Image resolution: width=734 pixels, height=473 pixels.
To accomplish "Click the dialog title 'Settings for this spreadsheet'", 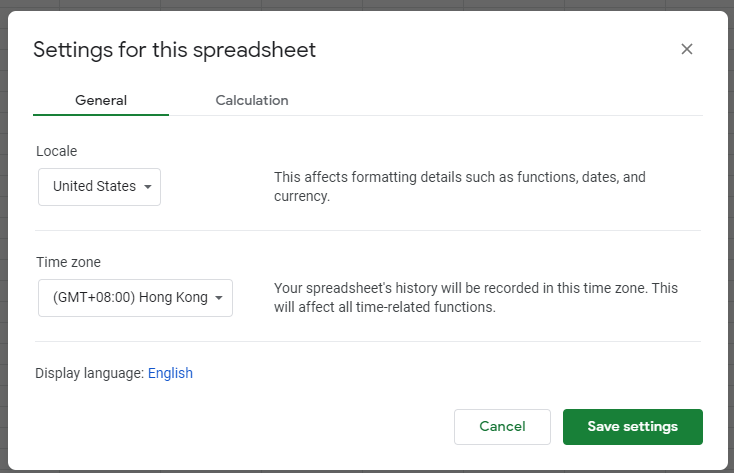I will click(x=175, y=50).
